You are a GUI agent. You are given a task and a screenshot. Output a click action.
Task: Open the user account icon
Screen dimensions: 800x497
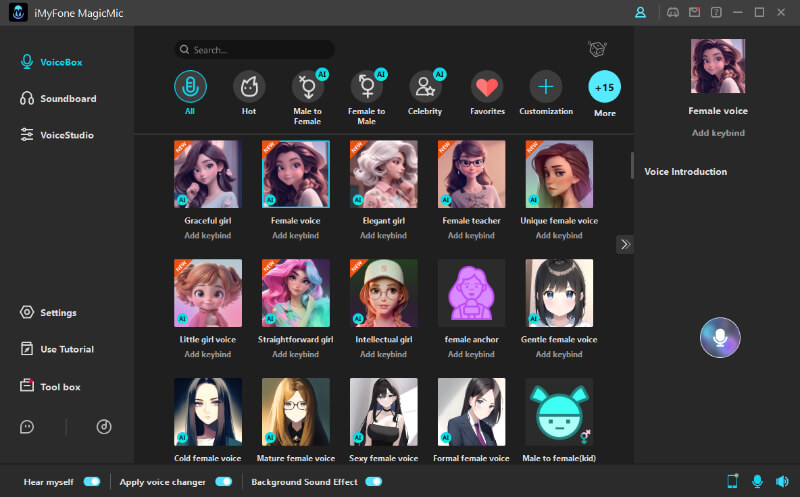[640, 12]
